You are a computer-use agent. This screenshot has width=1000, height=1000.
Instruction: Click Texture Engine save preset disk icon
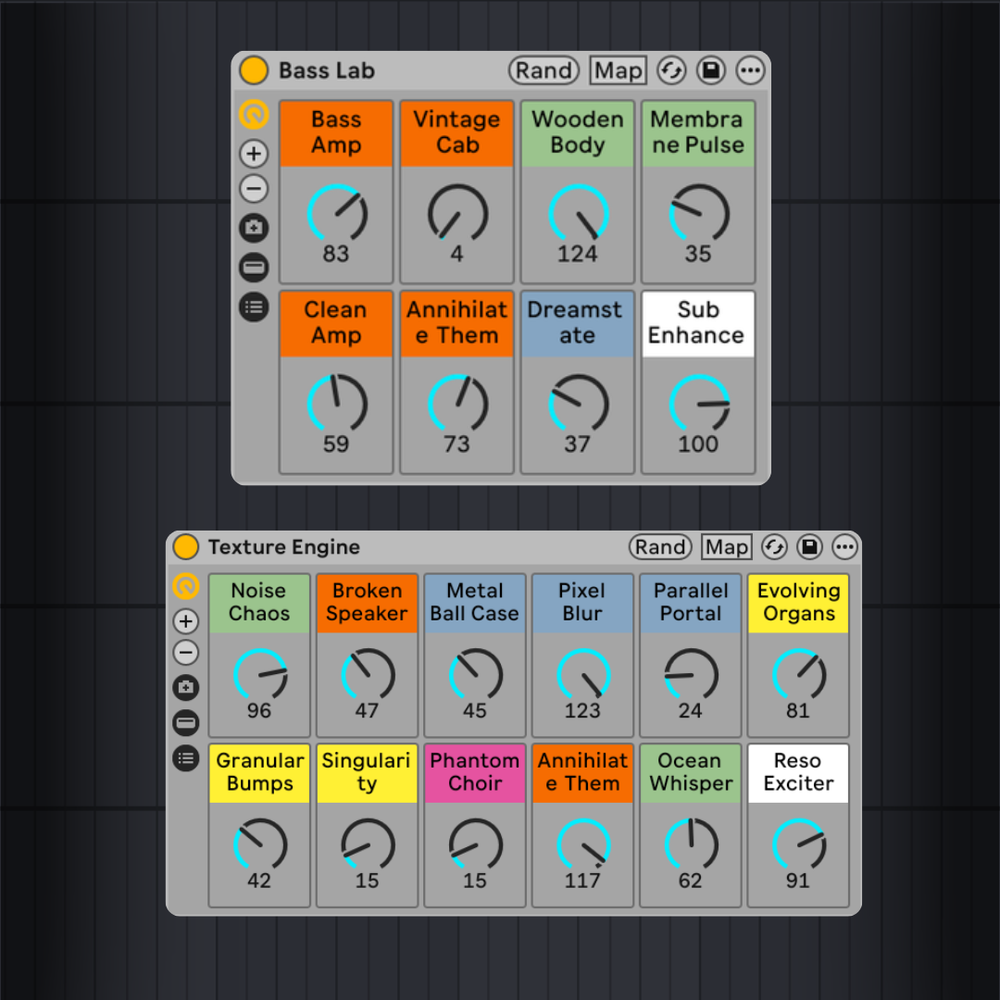coord(810,547)
